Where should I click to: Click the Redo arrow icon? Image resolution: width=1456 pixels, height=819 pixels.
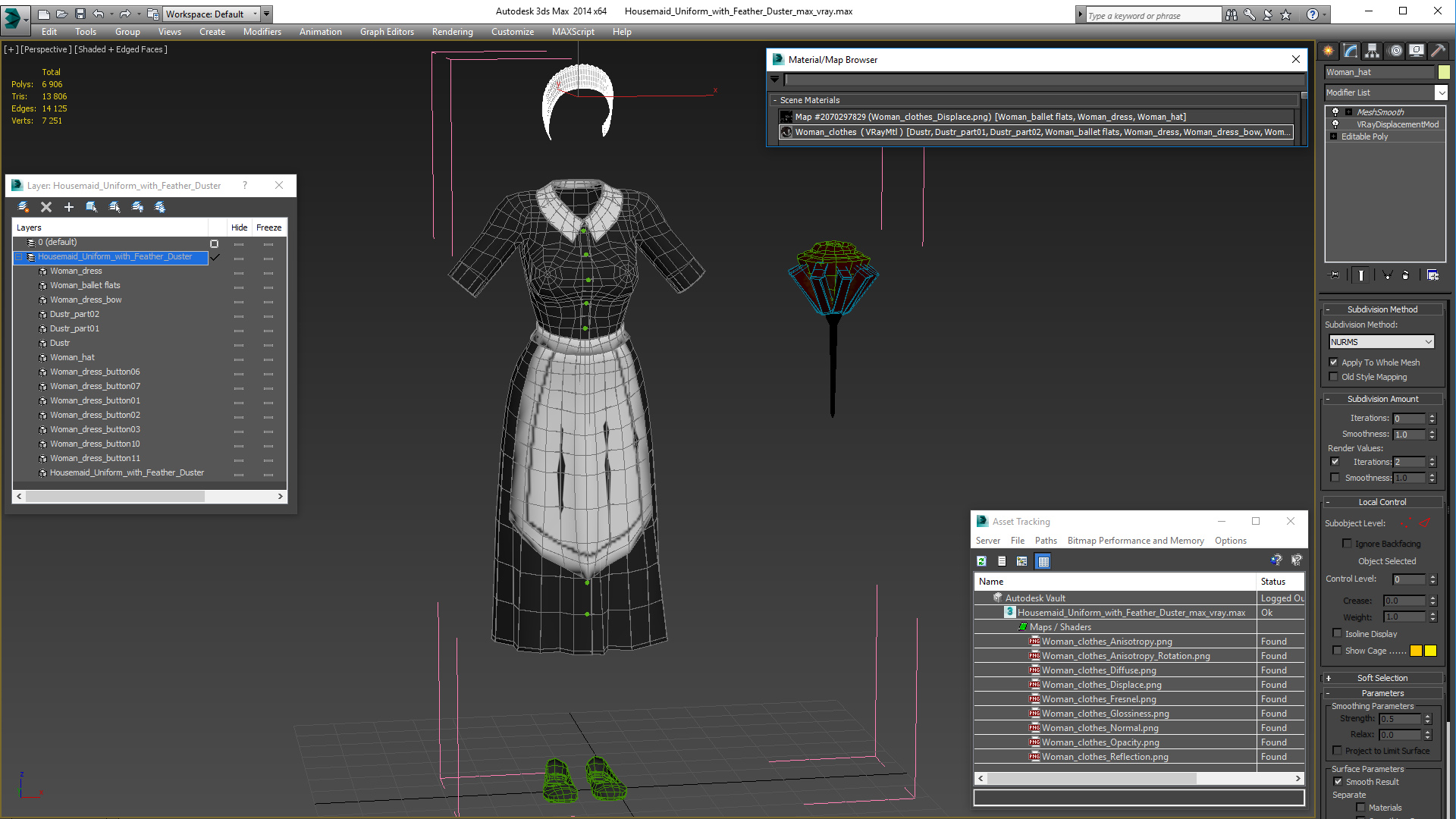point(125,14)
